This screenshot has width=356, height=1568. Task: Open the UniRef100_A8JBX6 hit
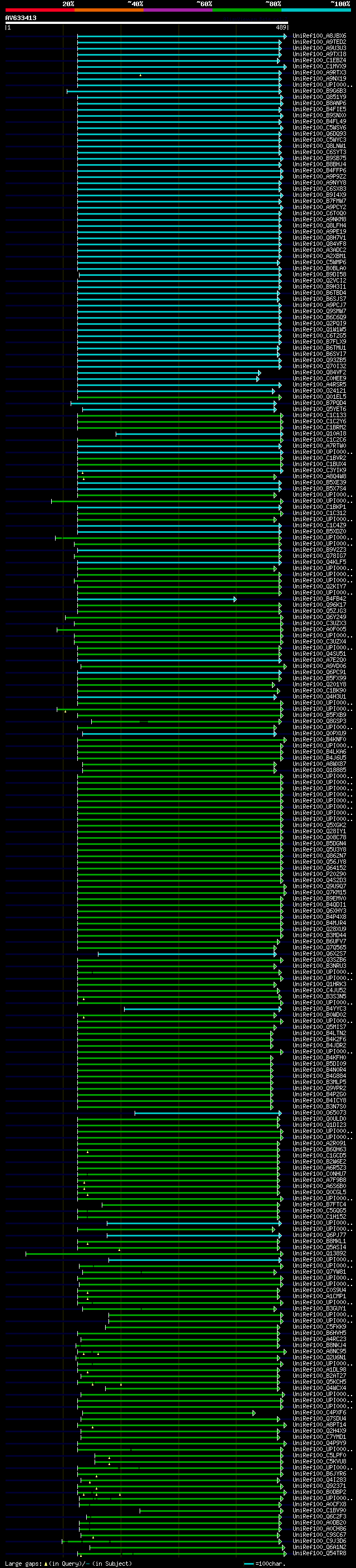coord(319,36)
